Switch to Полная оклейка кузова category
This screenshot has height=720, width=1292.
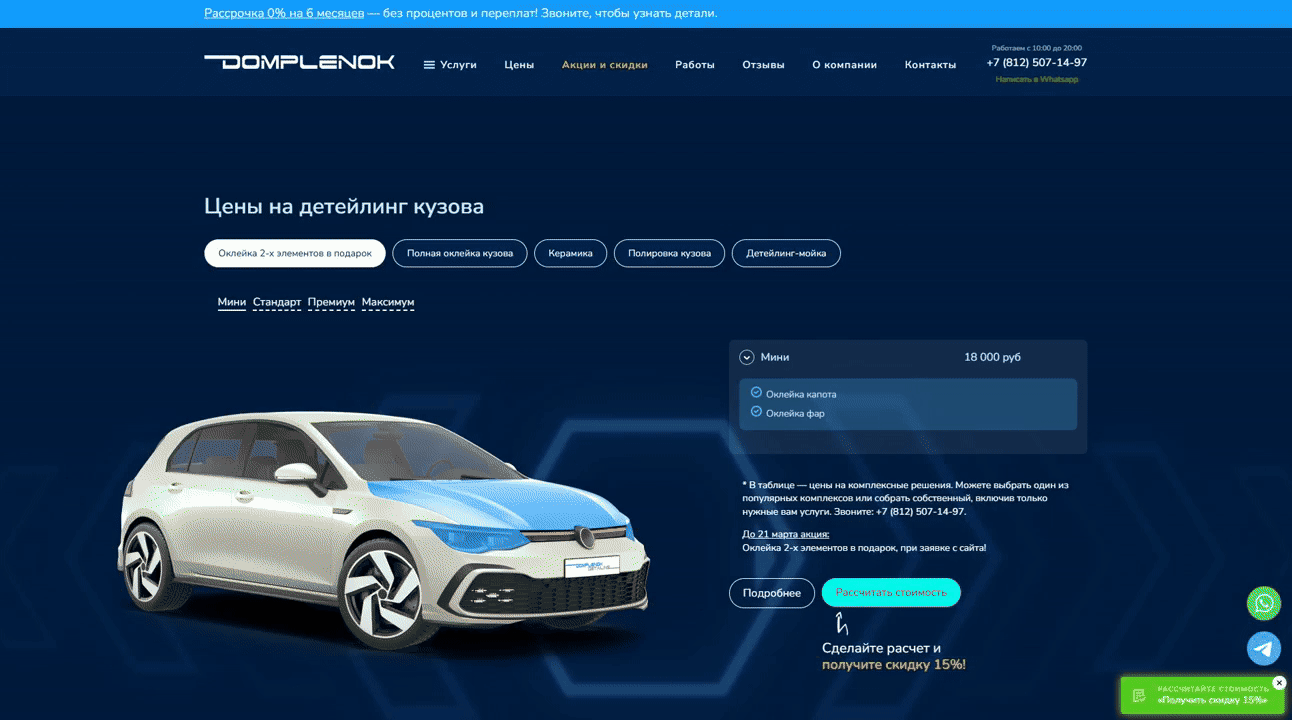pyautogui.click(x=460, y=253)
